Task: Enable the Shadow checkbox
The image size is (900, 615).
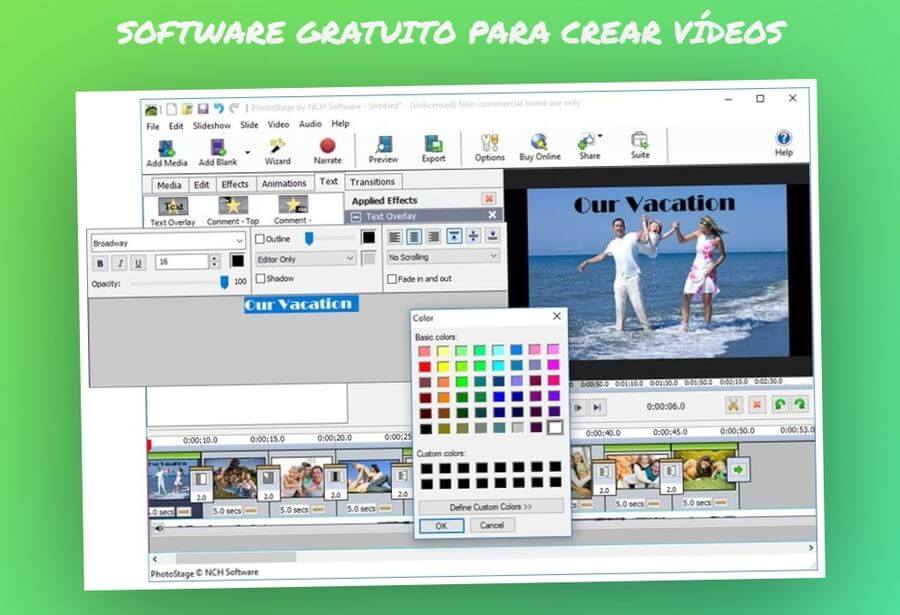Action: [x=260, y=279]
